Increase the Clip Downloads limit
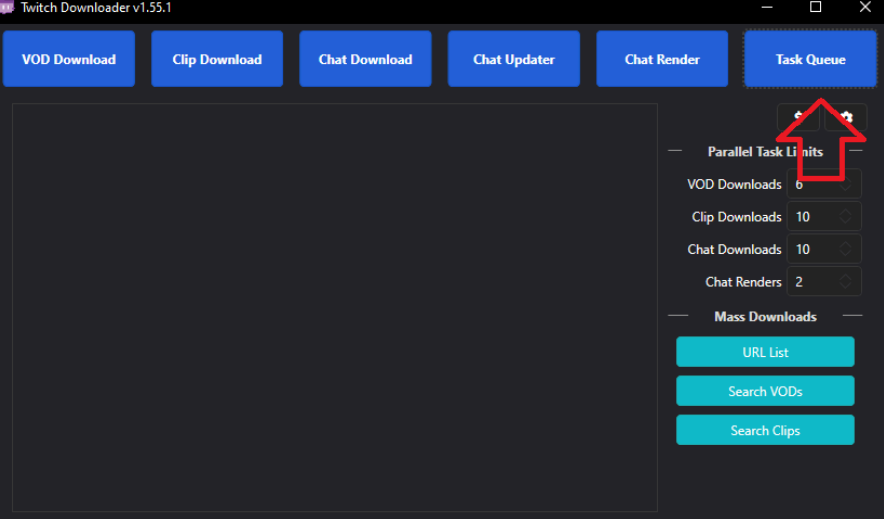Image resolution: width=884 pixels, height=519 pixels. point(845,212)
